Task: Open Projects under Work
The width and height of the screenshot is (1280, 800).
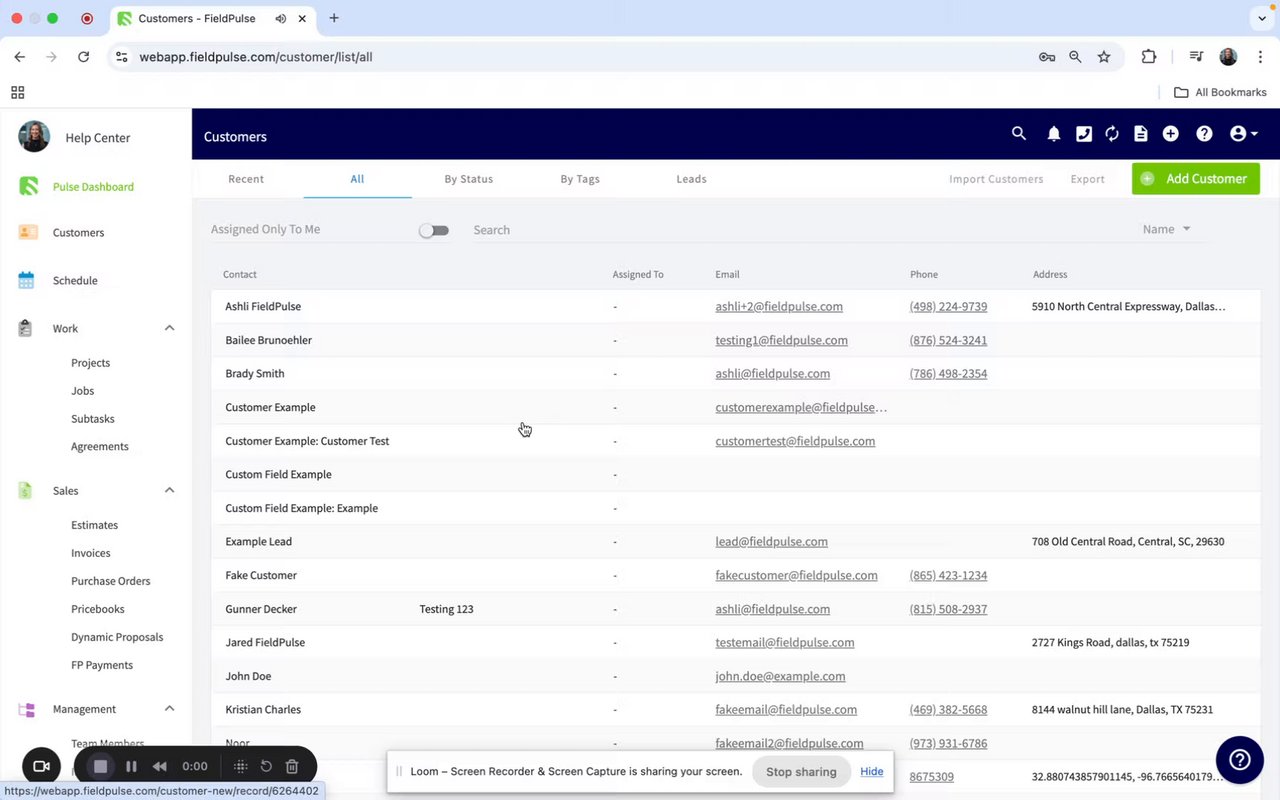Action: [x=91, y=363]
